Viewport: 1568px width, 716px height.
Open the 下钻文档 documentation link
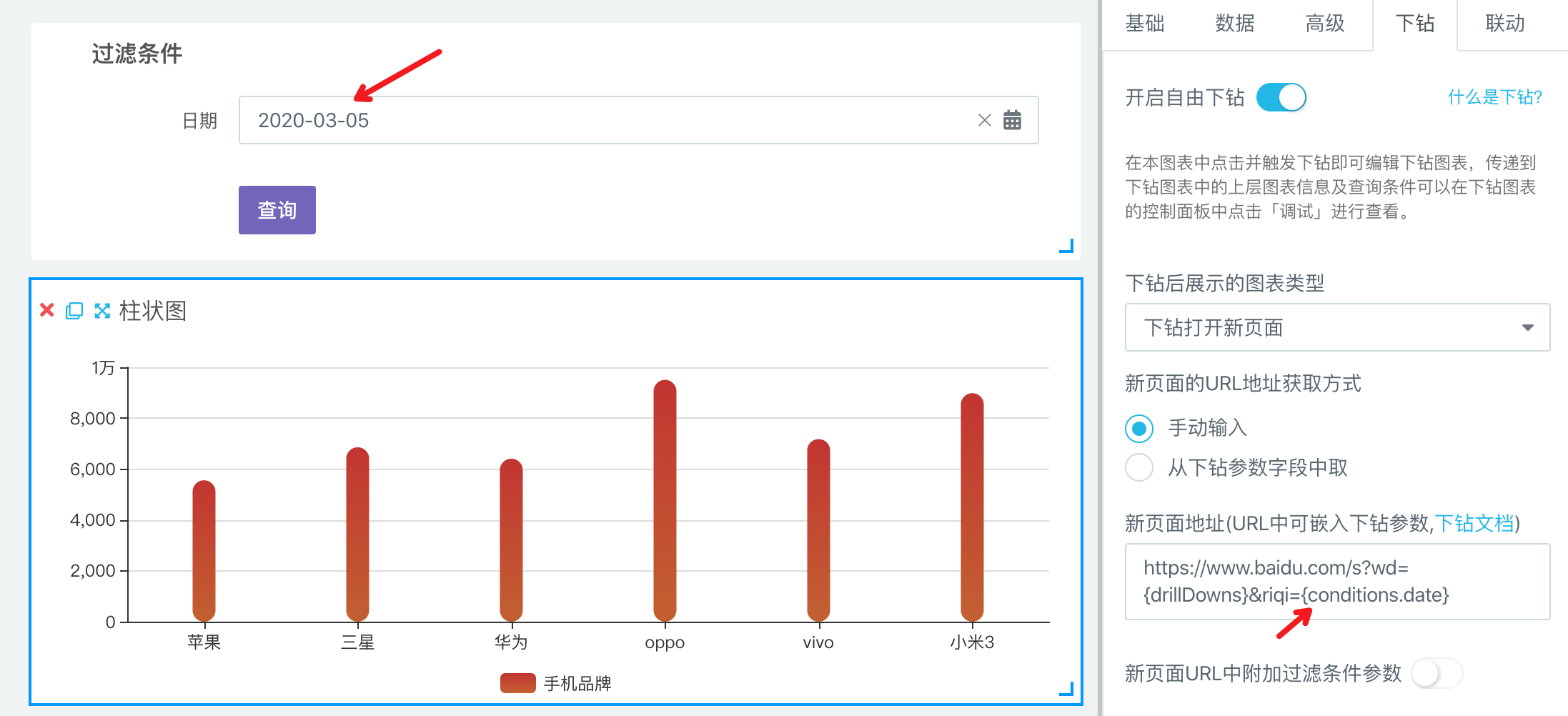click(x=1474, y=524)
